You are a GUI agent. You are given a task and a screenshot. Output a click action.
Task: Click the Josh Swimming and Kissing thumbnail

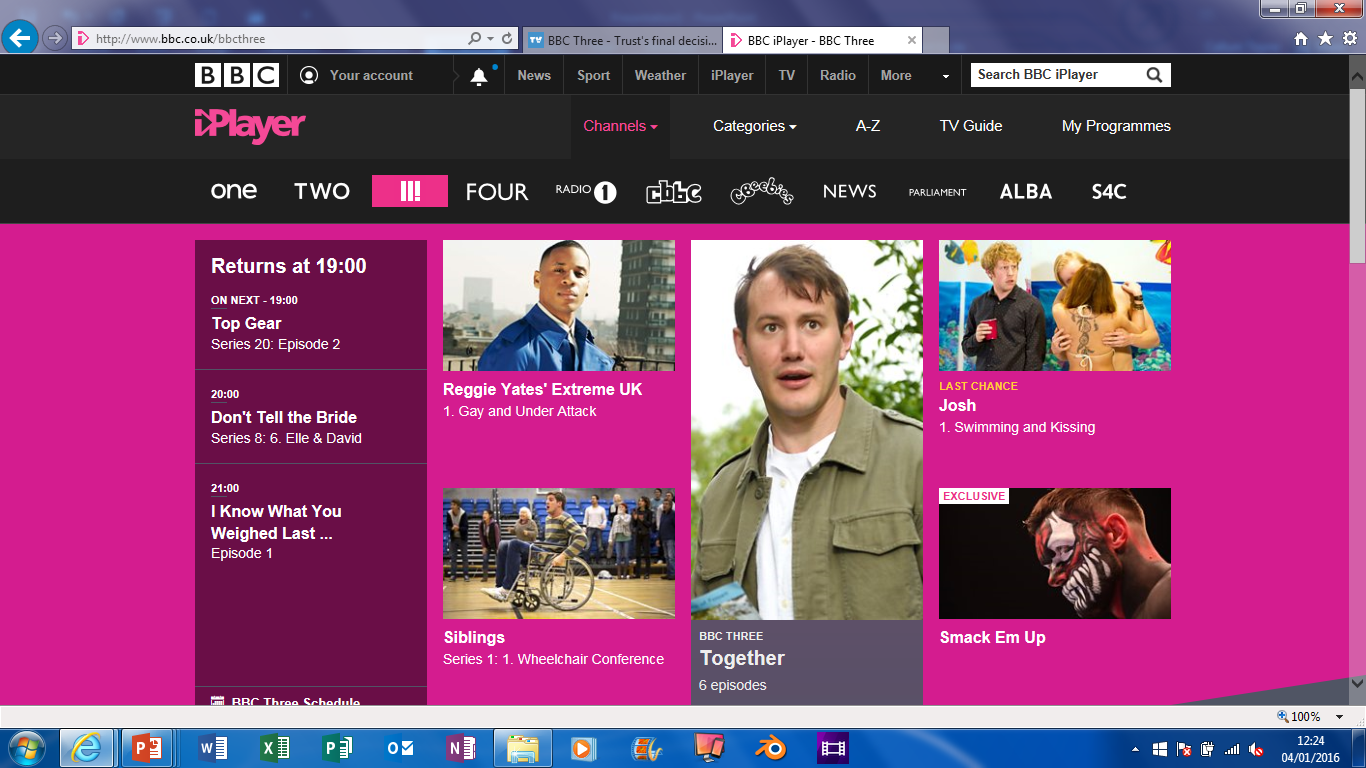[1055, 306]
